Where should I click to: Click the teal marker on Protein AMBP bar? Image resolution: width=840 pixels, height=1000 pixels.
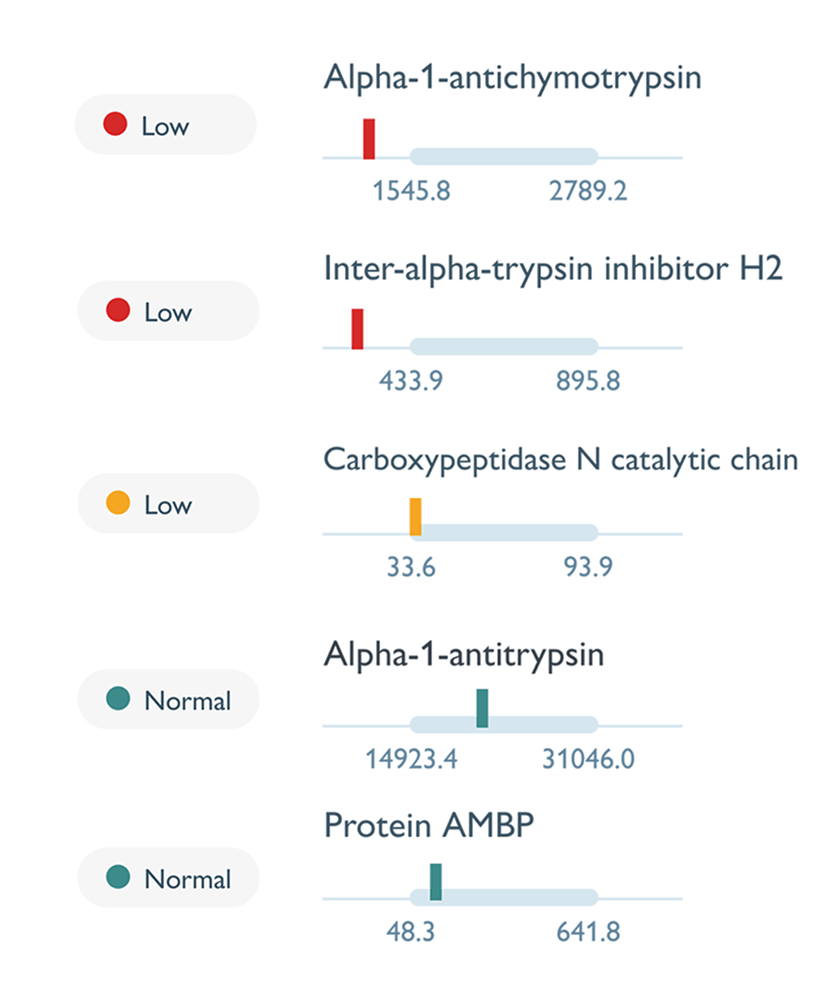click(x=436, y=882)
